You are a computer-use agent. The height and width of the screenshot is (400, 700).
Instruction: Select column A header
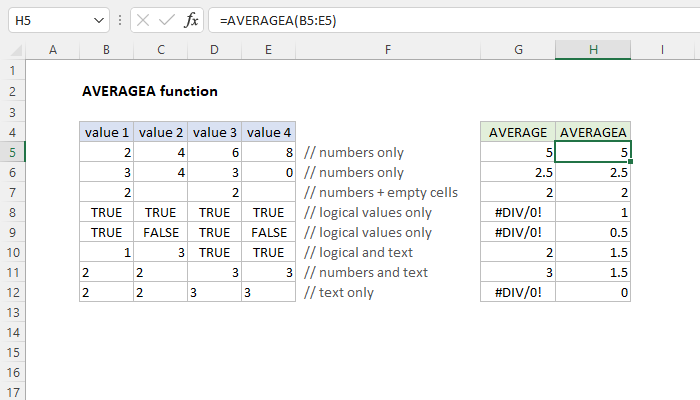click(53, 50)
